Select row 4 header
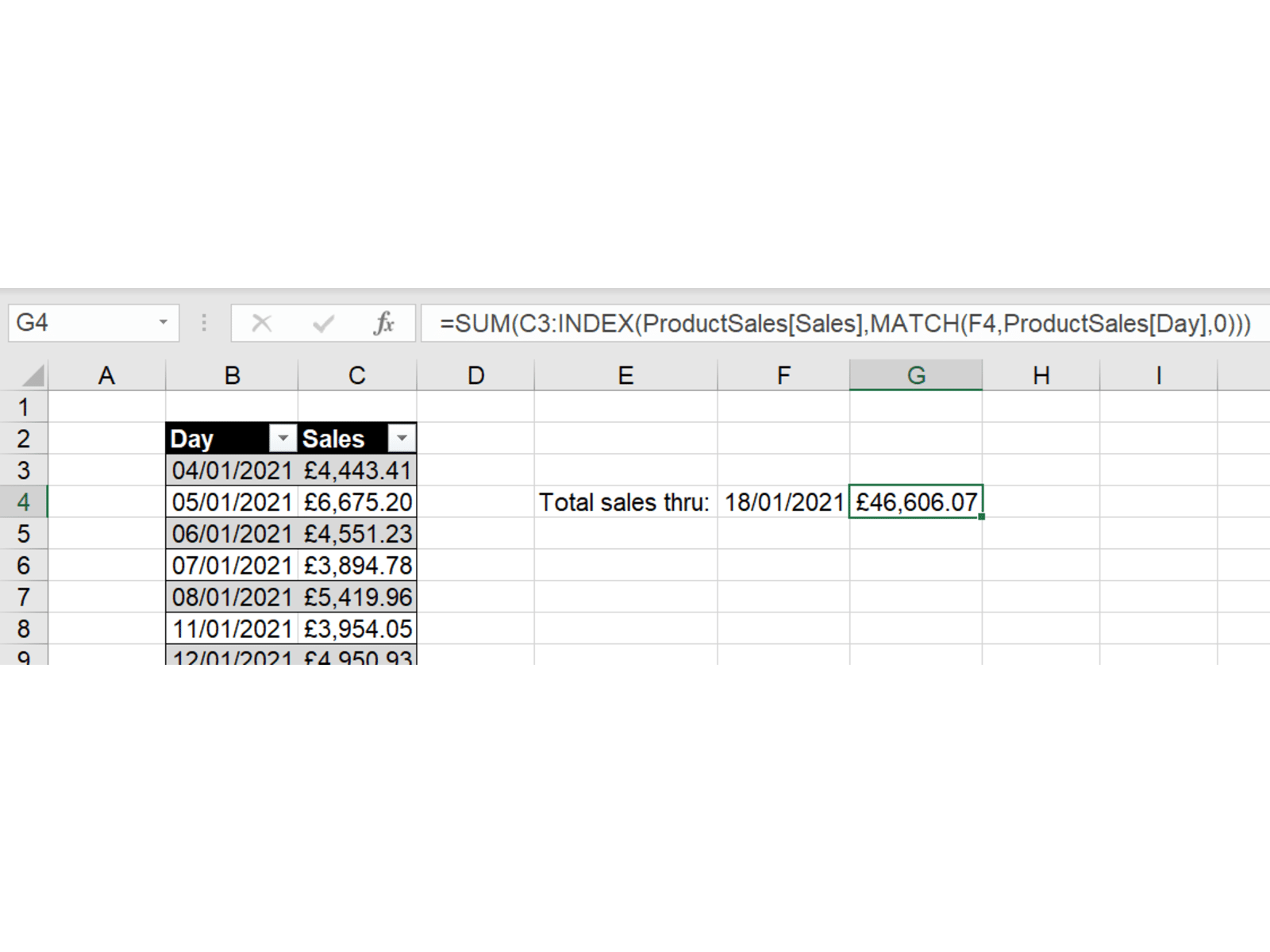1270x952 pixels. click(x=24, y=502)
